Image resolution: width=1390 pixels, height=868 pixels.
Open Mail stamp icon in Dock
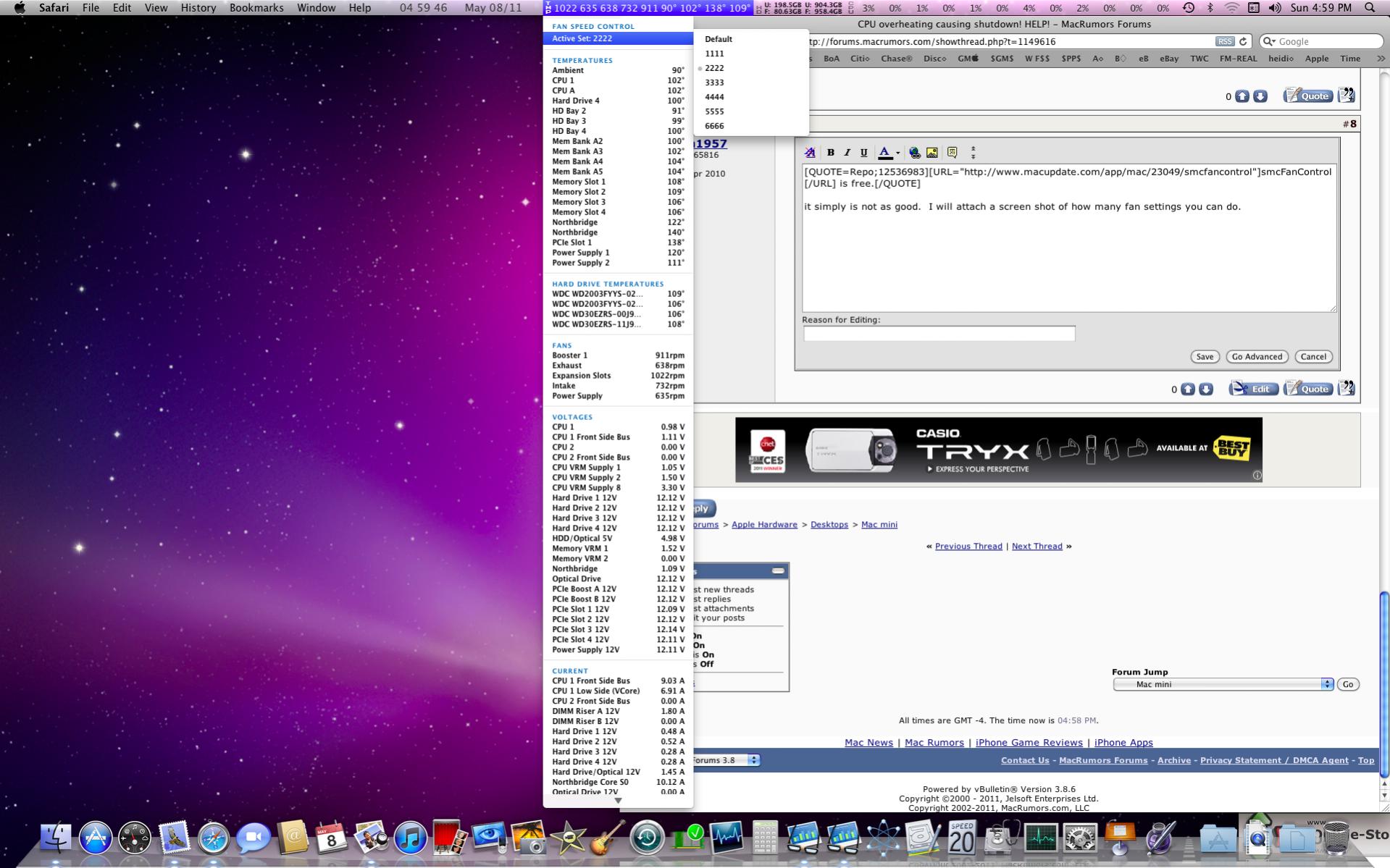tap(175, 838)
